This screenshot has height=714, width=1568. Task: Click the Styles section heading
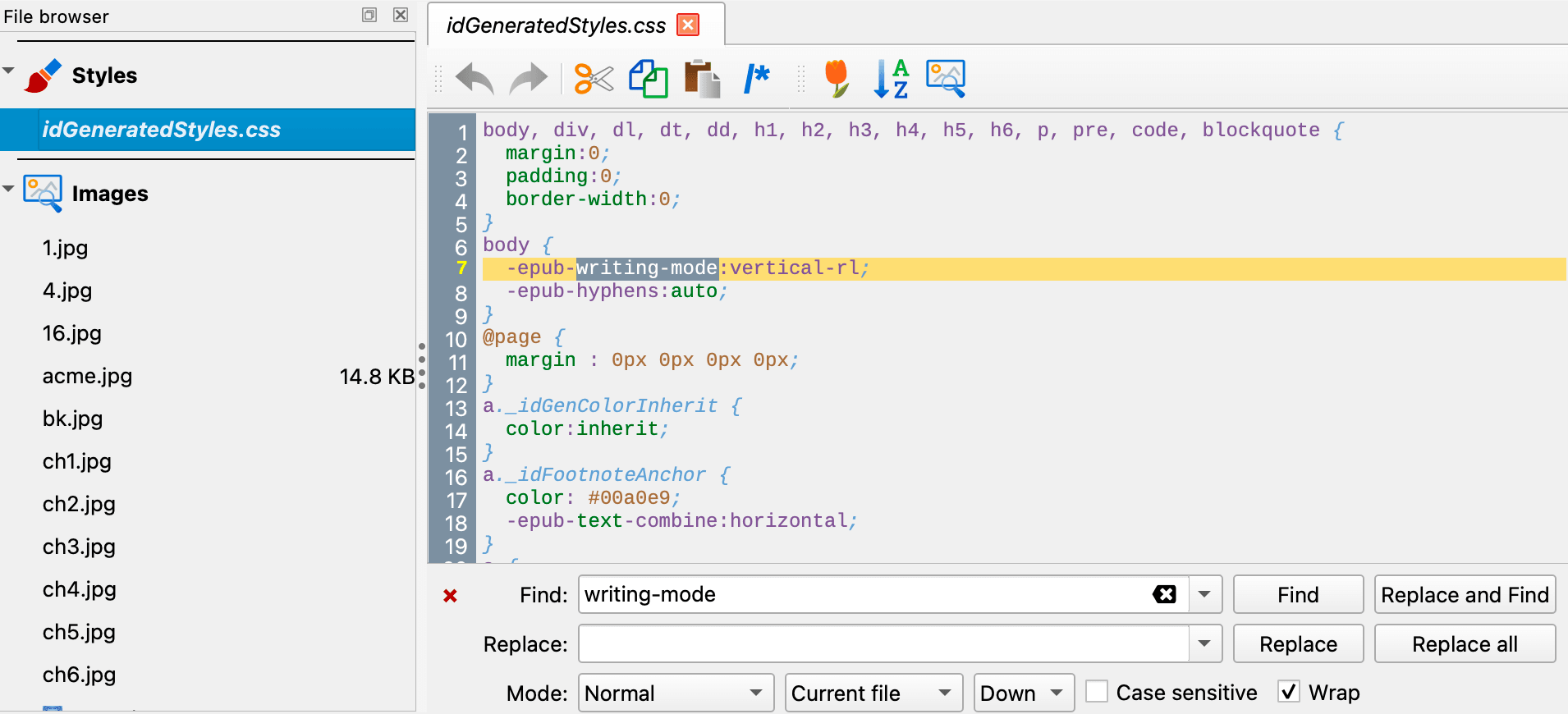104,76
